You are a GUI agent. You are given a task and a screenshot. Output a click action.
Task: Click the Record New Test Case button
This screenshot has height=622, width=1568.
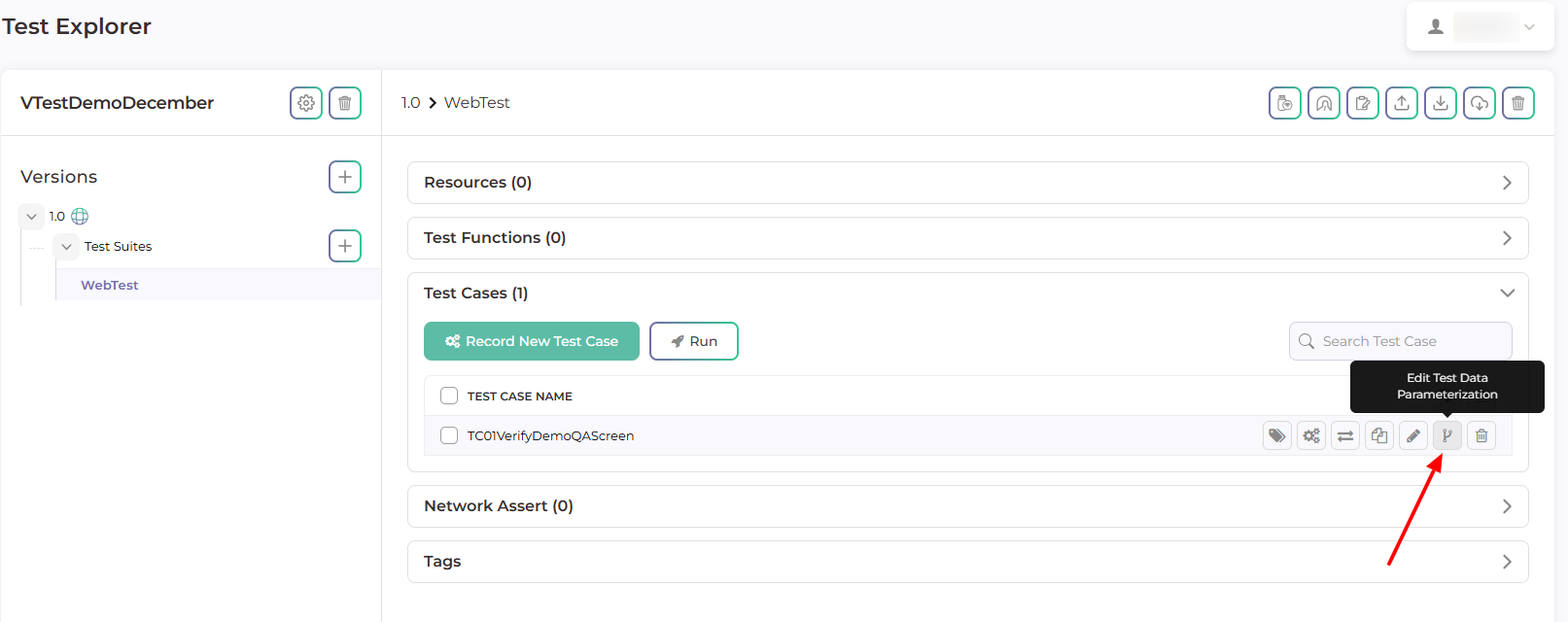click(x=531, y=341)
